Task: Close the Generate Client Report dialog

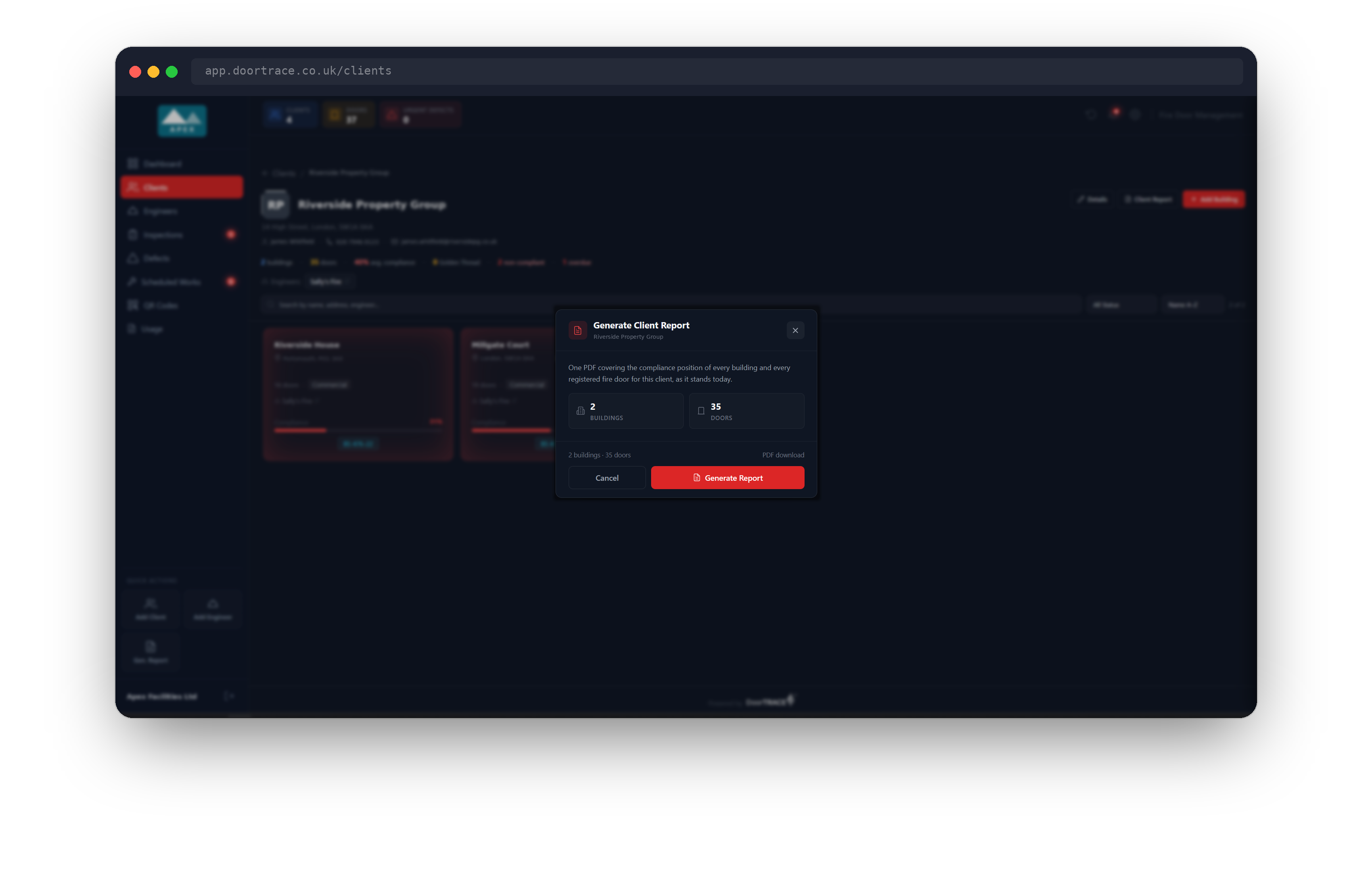Action: (795, 330)
